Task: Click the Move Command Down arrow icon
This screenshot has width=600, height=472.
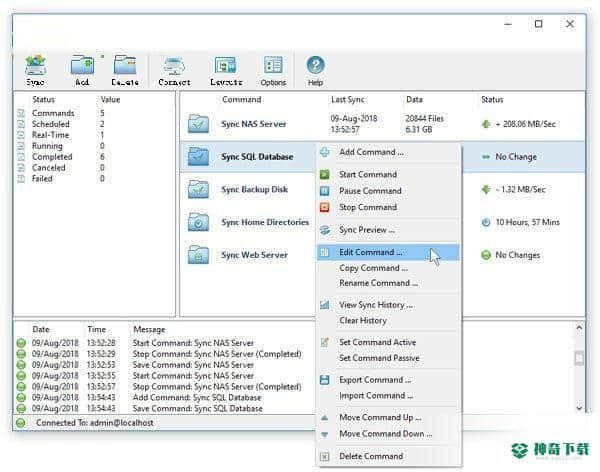Action: [324, 434]
